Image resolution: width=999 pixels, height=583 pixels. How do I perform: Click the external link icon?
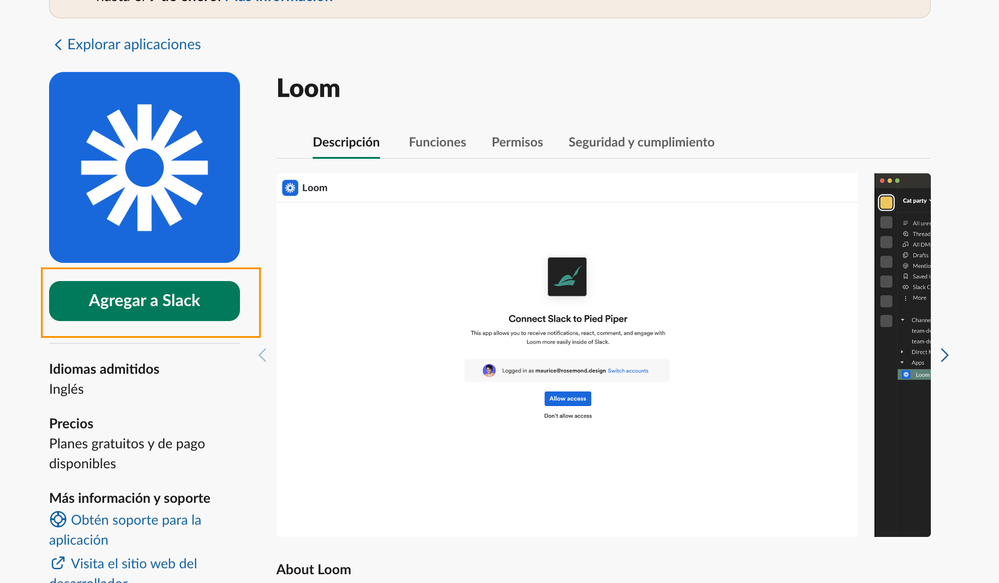pyautogui.click(x=58, y=563)
